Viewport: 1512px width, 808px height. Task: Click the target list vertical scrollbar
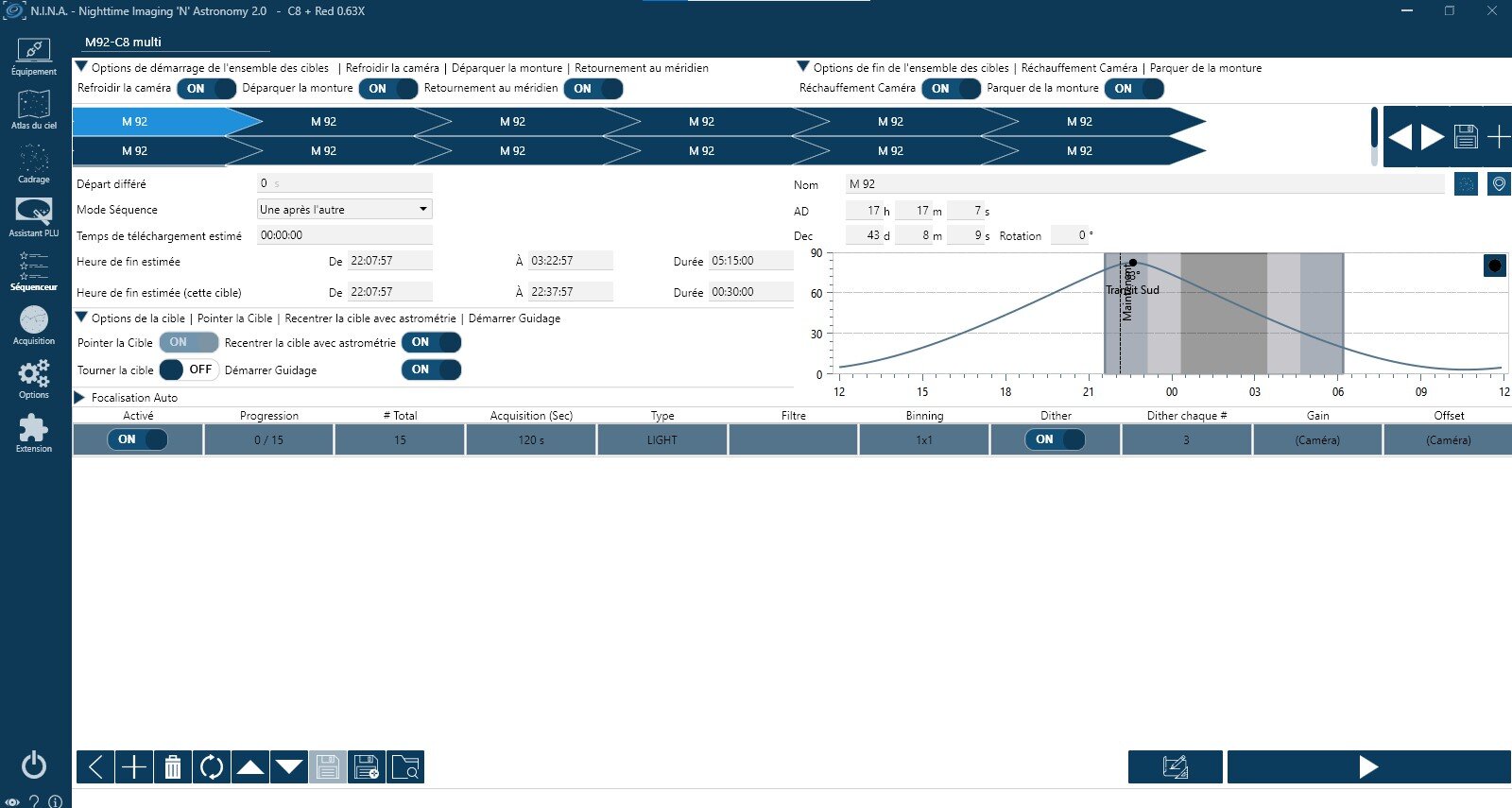[1374, 137]
